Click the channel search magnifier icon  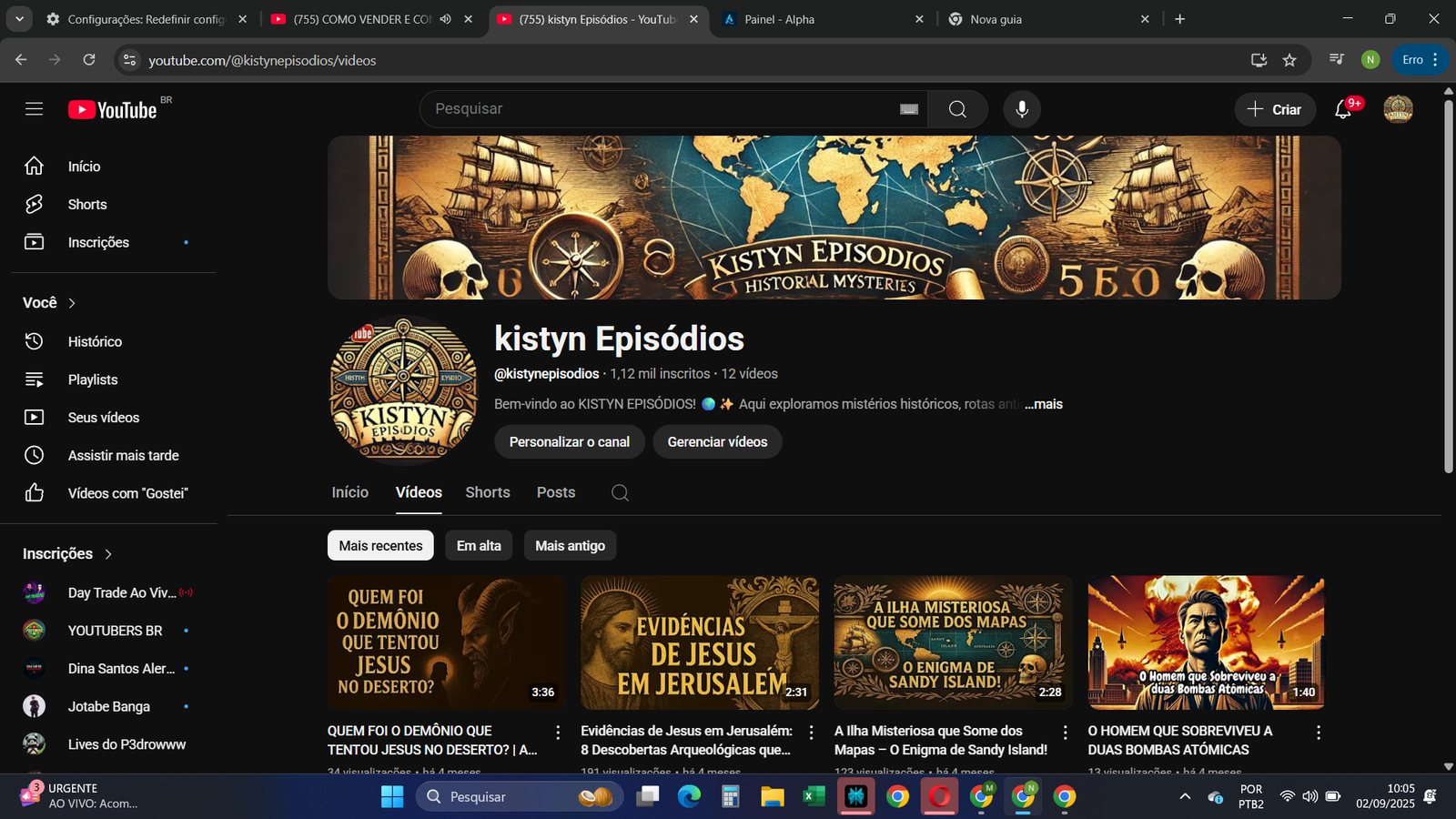click(620, 492)
